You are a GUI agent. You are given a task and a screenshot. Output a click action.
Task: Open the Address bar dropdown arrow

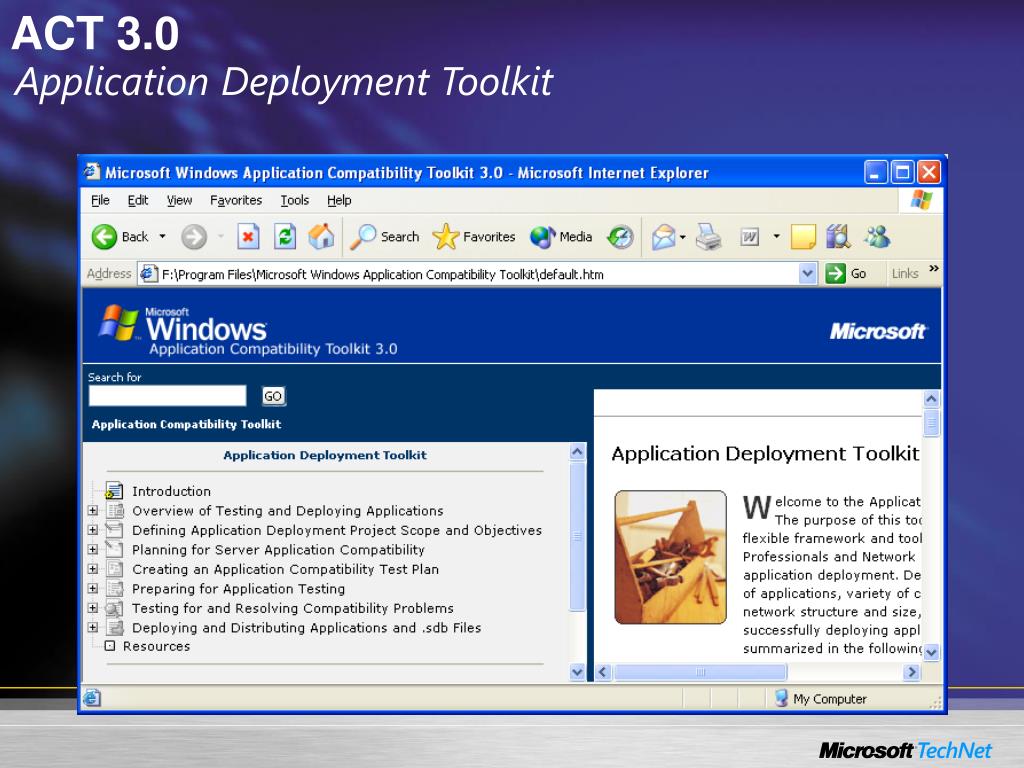(x=808, y=274)
